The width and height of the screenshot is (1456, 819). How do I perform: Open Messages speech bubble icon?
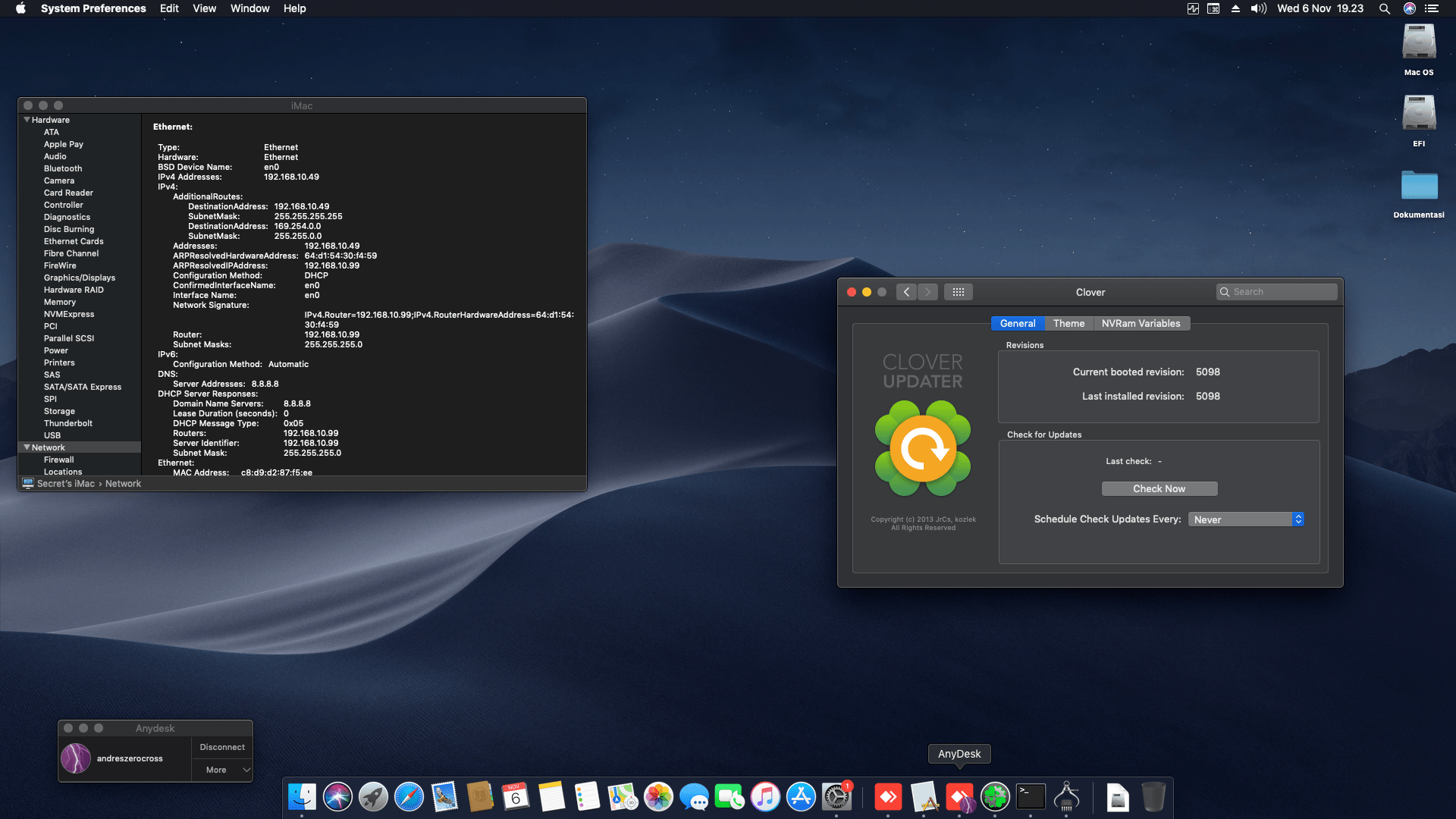(x=694, y=797)
